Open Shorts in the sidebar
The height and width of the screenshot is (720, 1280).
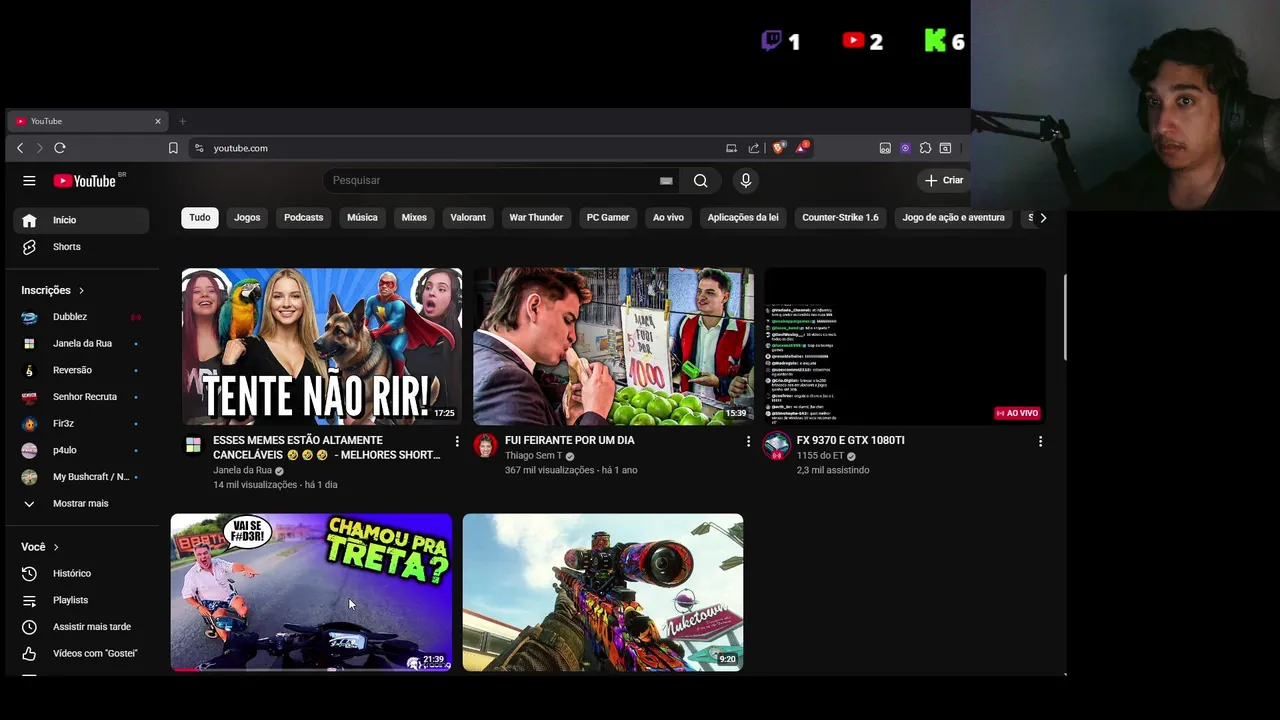[x=81, y=247]
